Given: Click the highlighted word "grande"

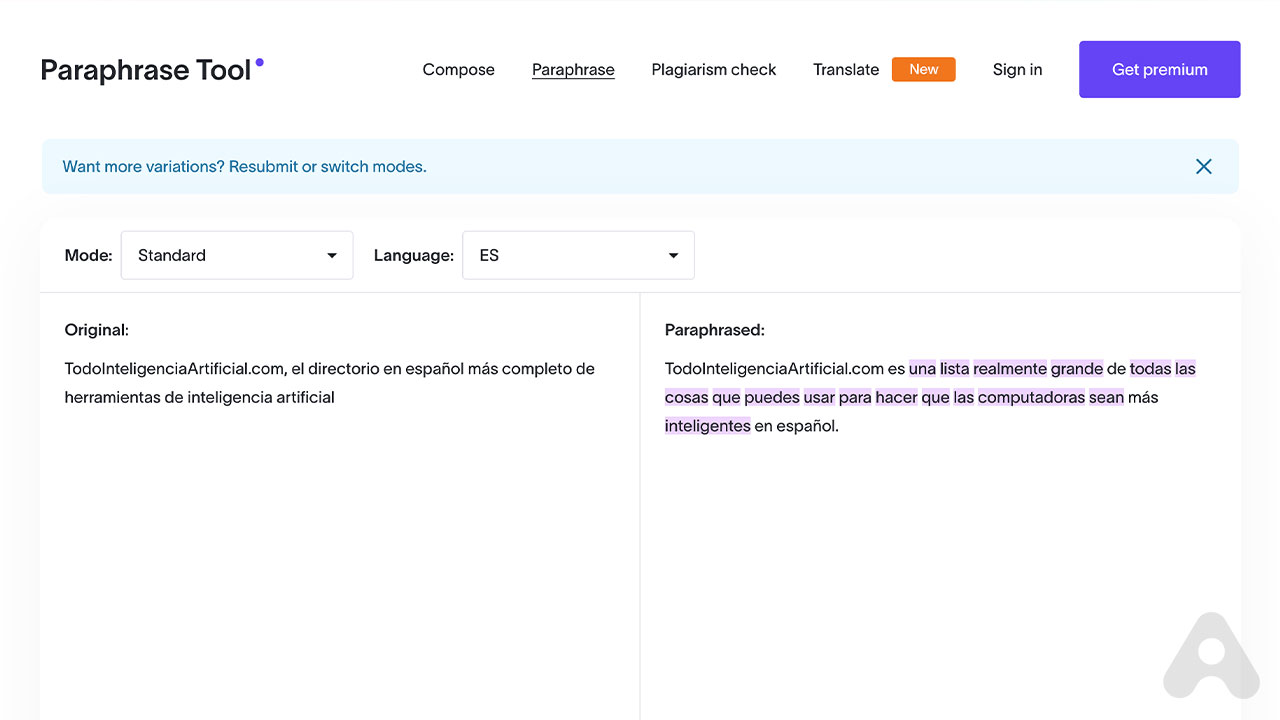Looking at the screenshot, I should pos(1076,369).
